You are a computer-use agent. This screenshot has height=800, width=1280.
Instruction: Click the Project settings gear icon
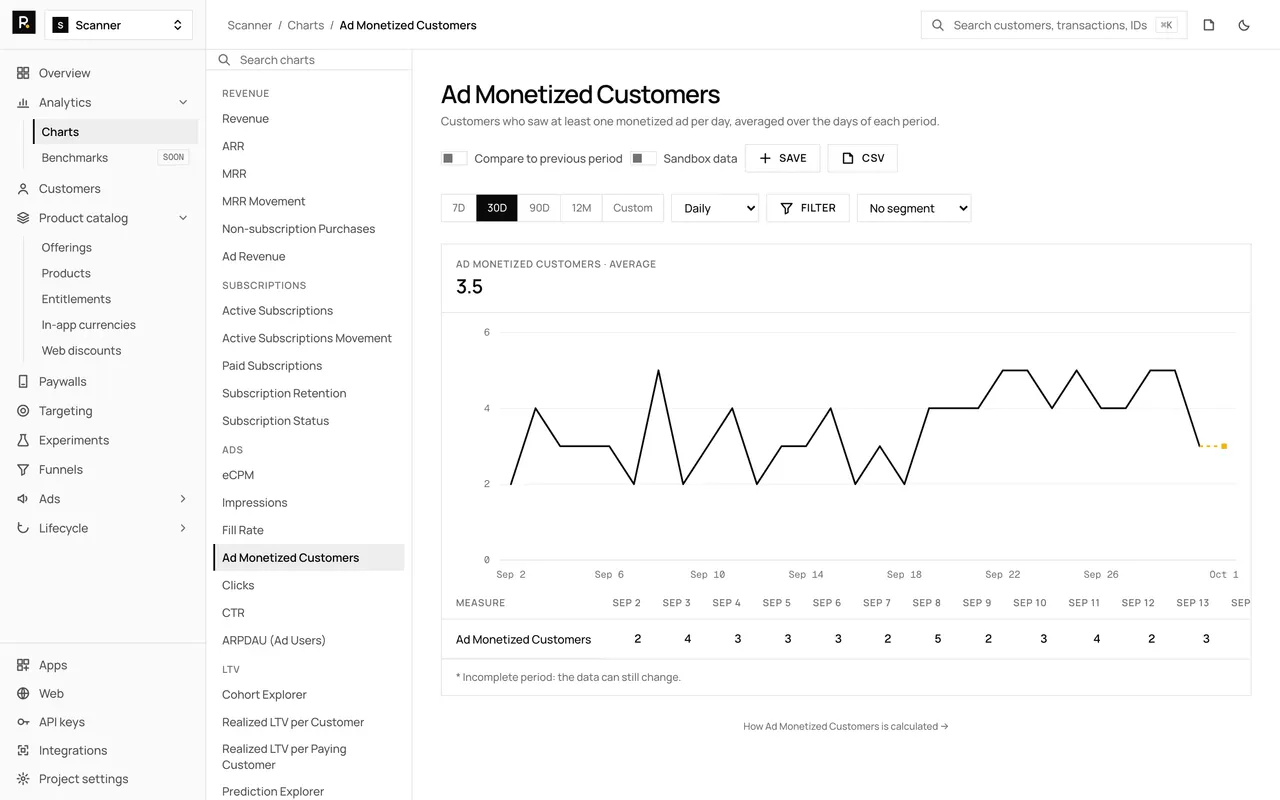pos(23,779)
